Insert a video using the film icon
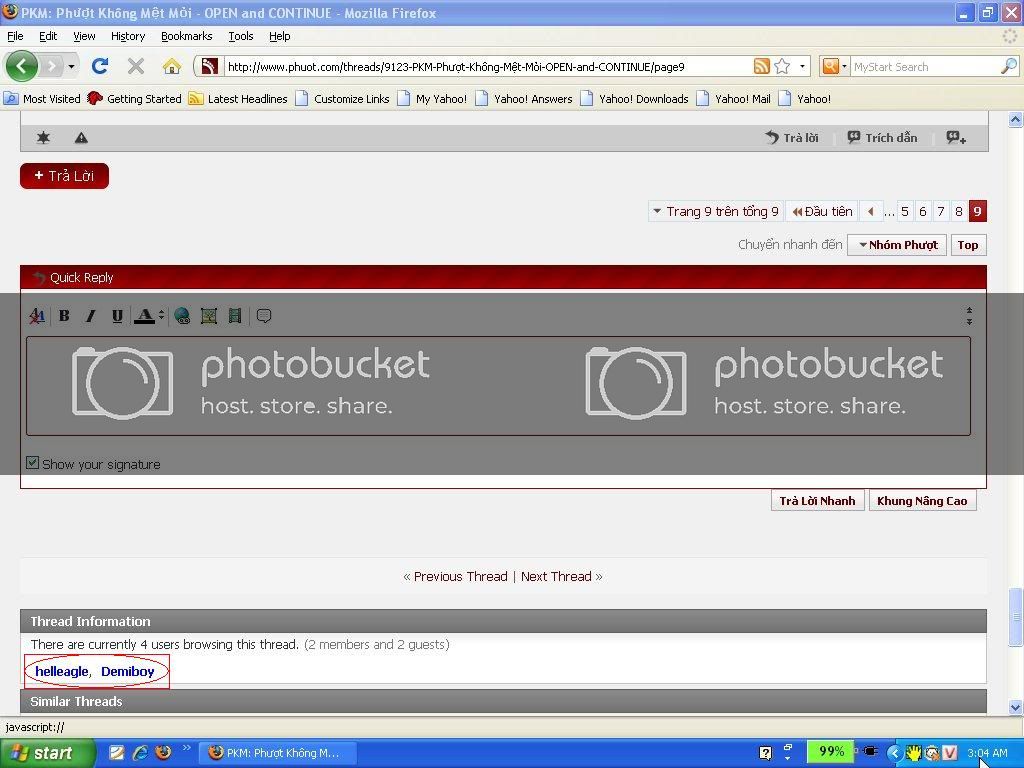Screen dimensions: 1024x768 [x=235, y=316]
